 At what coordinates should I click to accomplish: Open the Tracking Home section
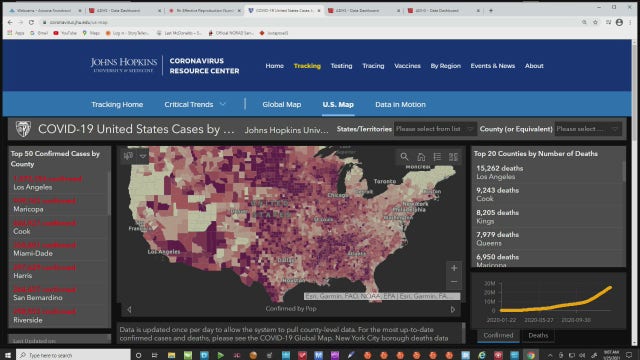[x=117, y=104]
